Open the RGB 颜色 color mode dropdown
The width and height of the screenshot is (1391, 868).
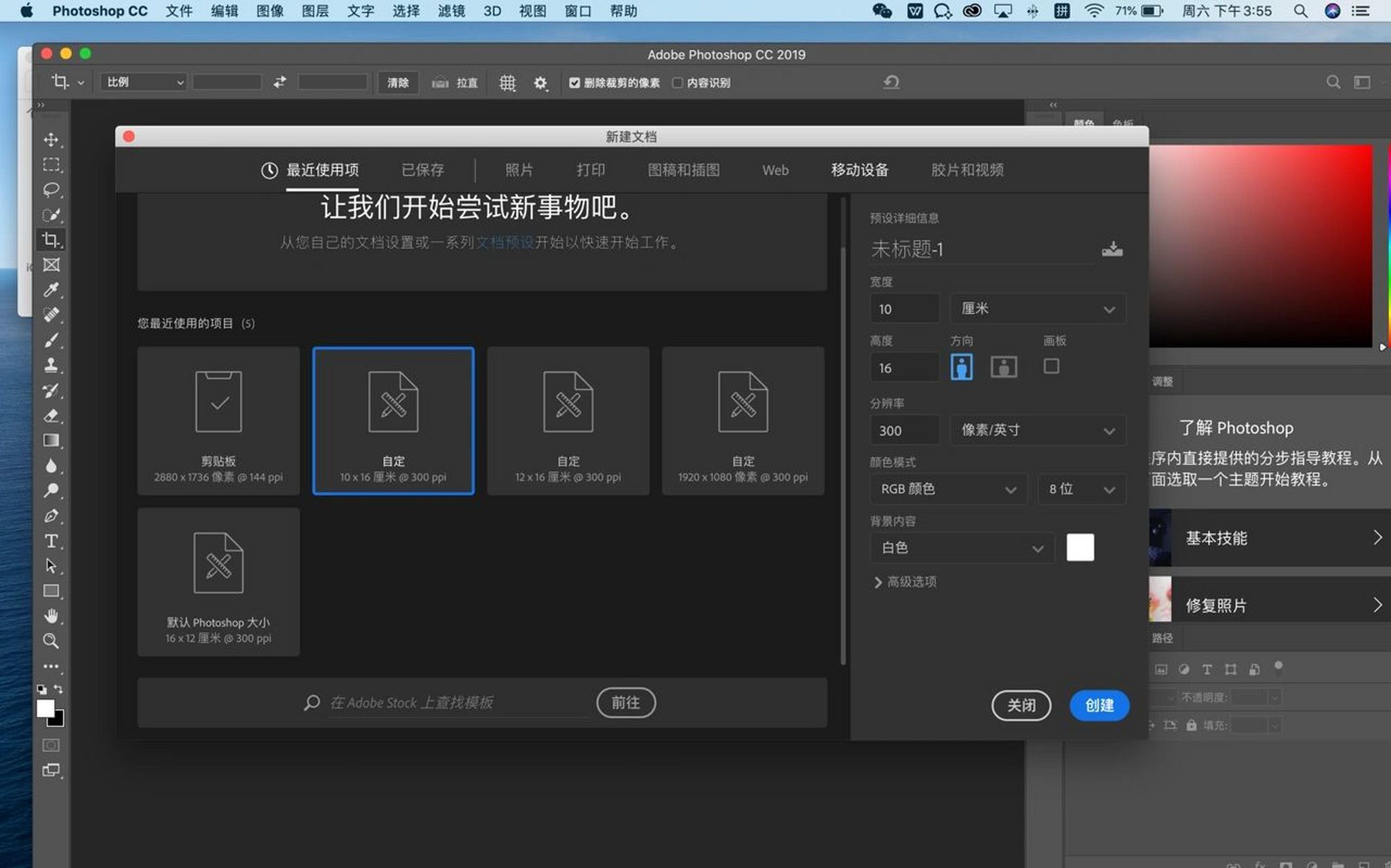[947, 489]
